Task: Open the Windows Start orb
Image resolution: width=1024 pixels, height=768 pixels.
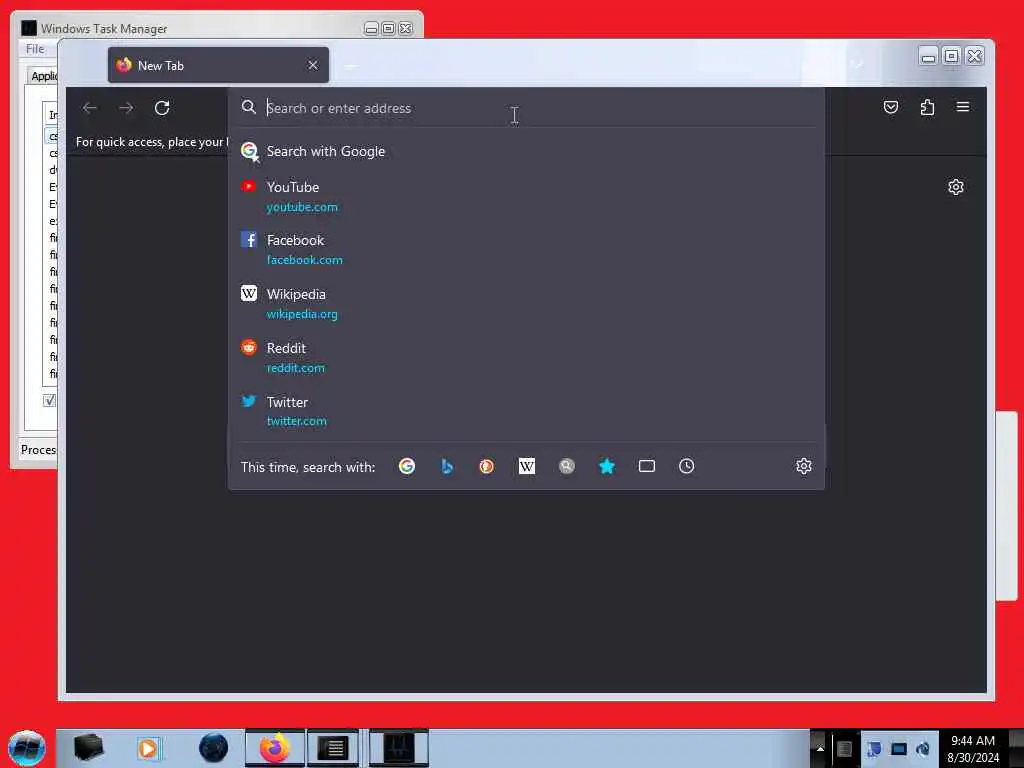Action: [27, 748]
